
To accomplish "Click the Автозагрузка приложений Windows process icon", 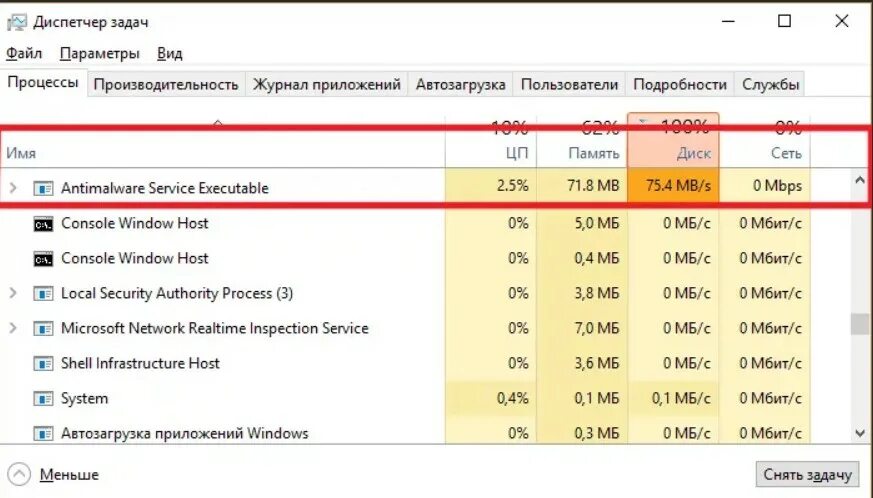I will pos(43,434).
